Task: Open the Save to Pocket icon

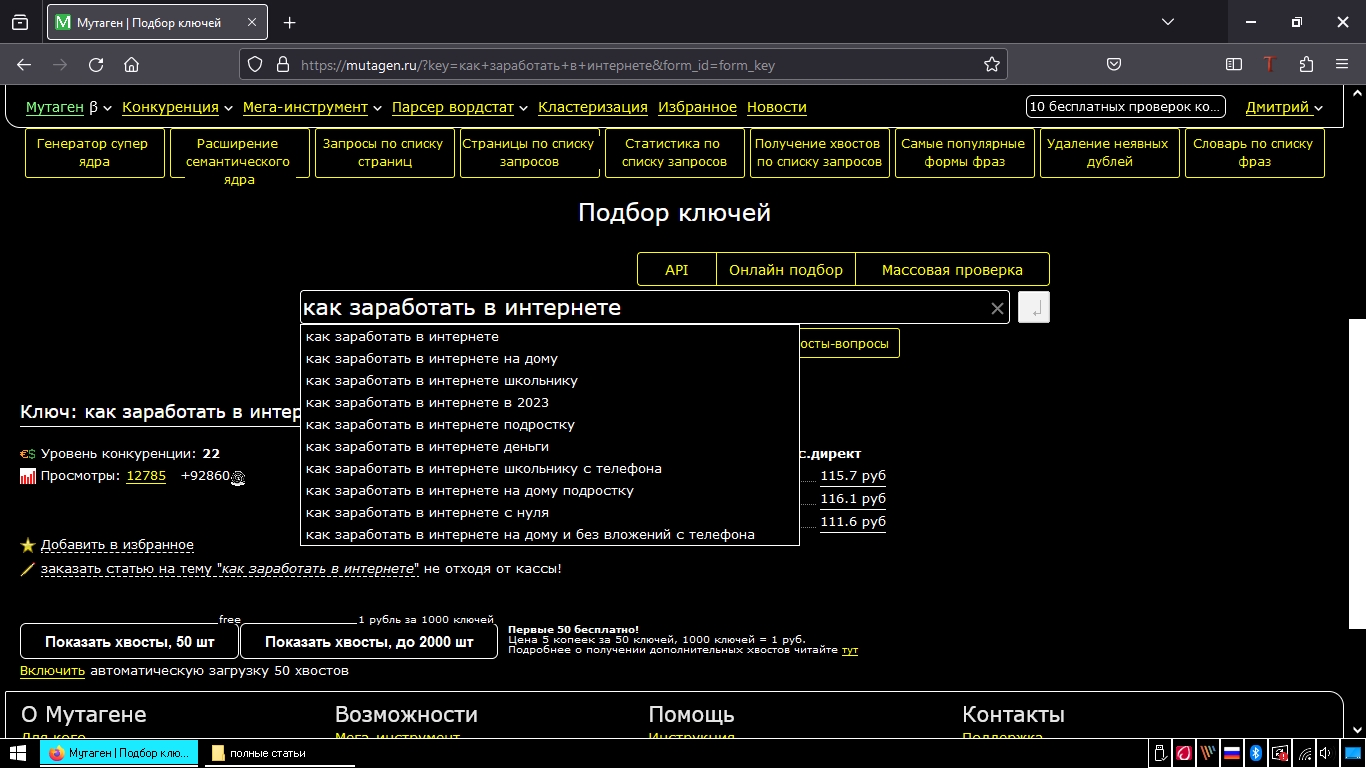Action: click(1114, 65)
